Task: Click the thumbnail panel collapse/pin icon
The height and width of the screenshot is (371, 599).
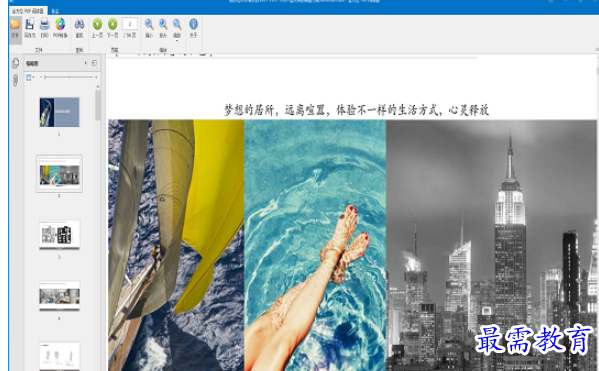Action: 94,63
